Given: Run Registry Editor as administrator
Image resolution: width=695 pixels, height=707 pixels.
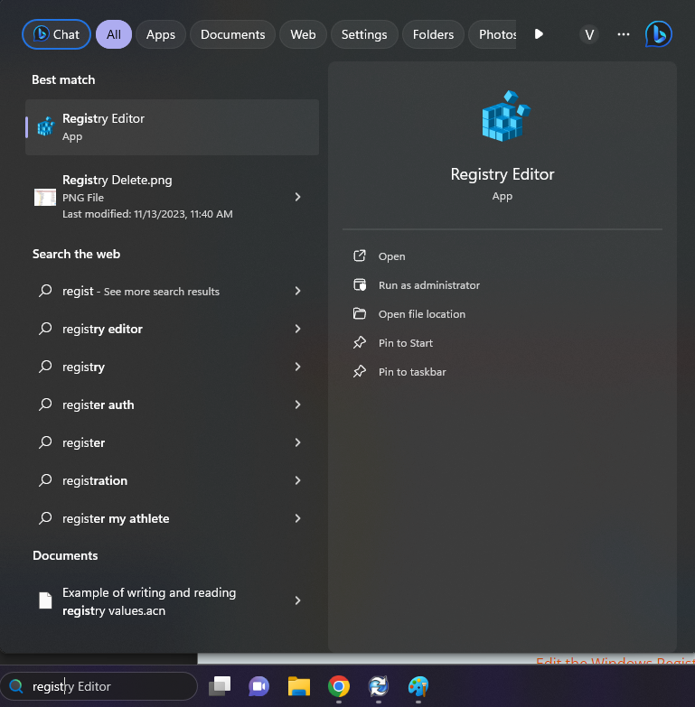Looking at the screenshot, I should 428,285.
